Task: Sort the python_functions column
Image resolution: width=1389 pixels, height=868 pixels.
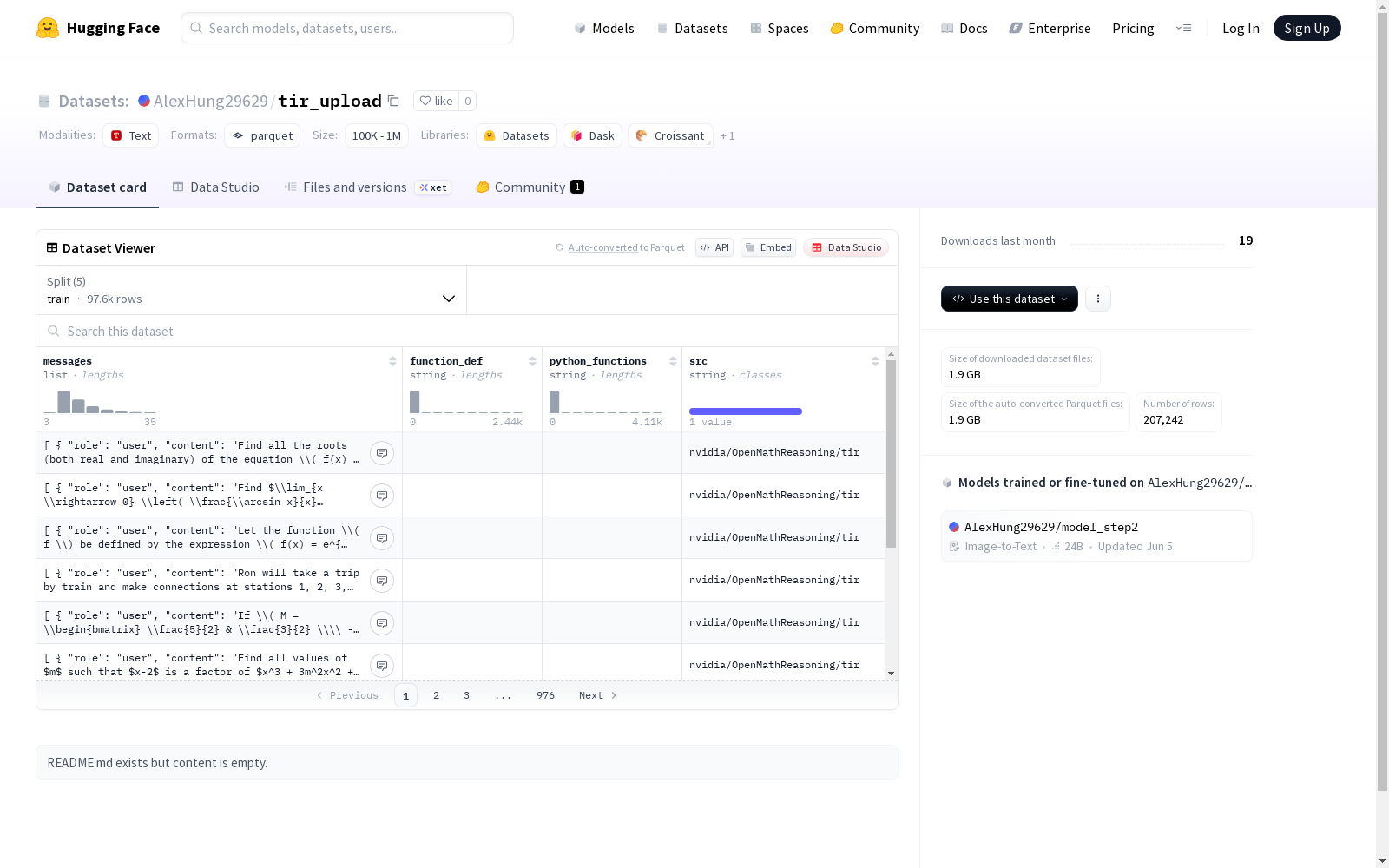Action: point(673,361)
